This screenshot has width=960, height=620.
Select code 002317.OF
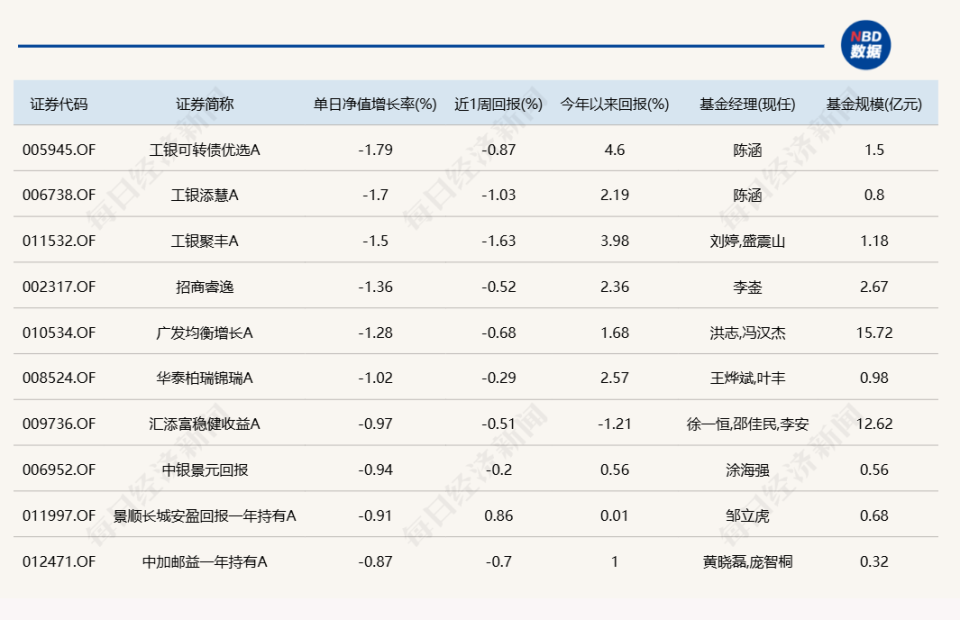(x=59, y=286)
